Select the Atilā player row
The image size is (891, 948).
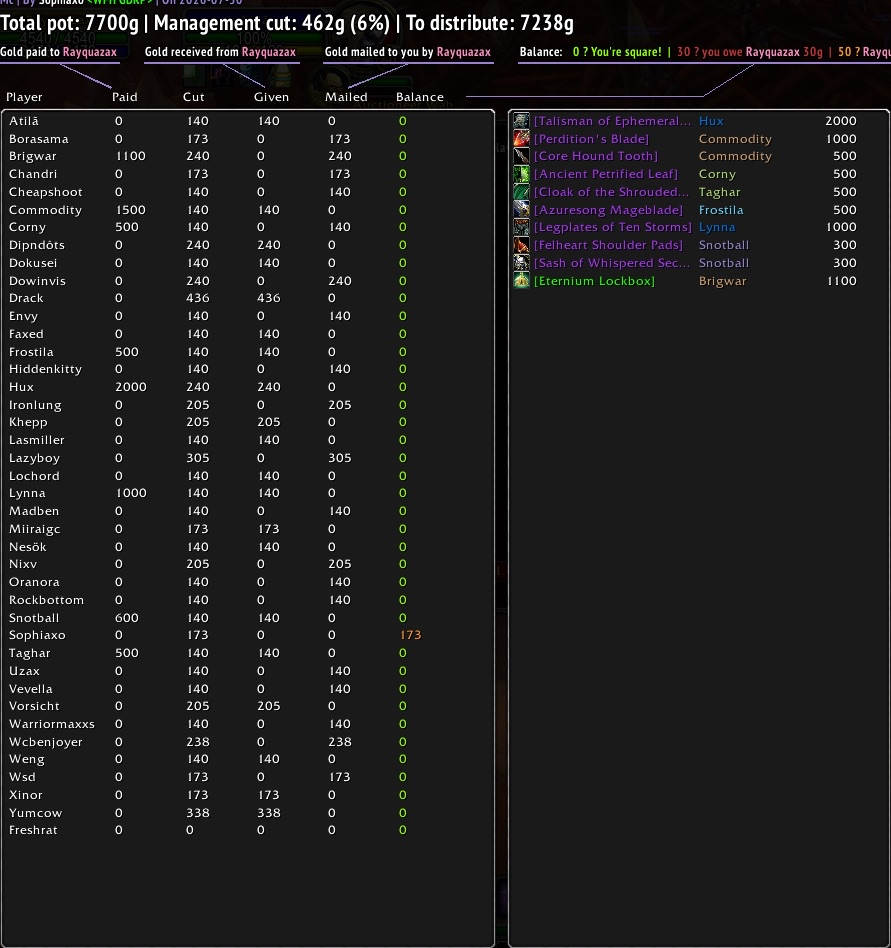click(x=248, y=121)
